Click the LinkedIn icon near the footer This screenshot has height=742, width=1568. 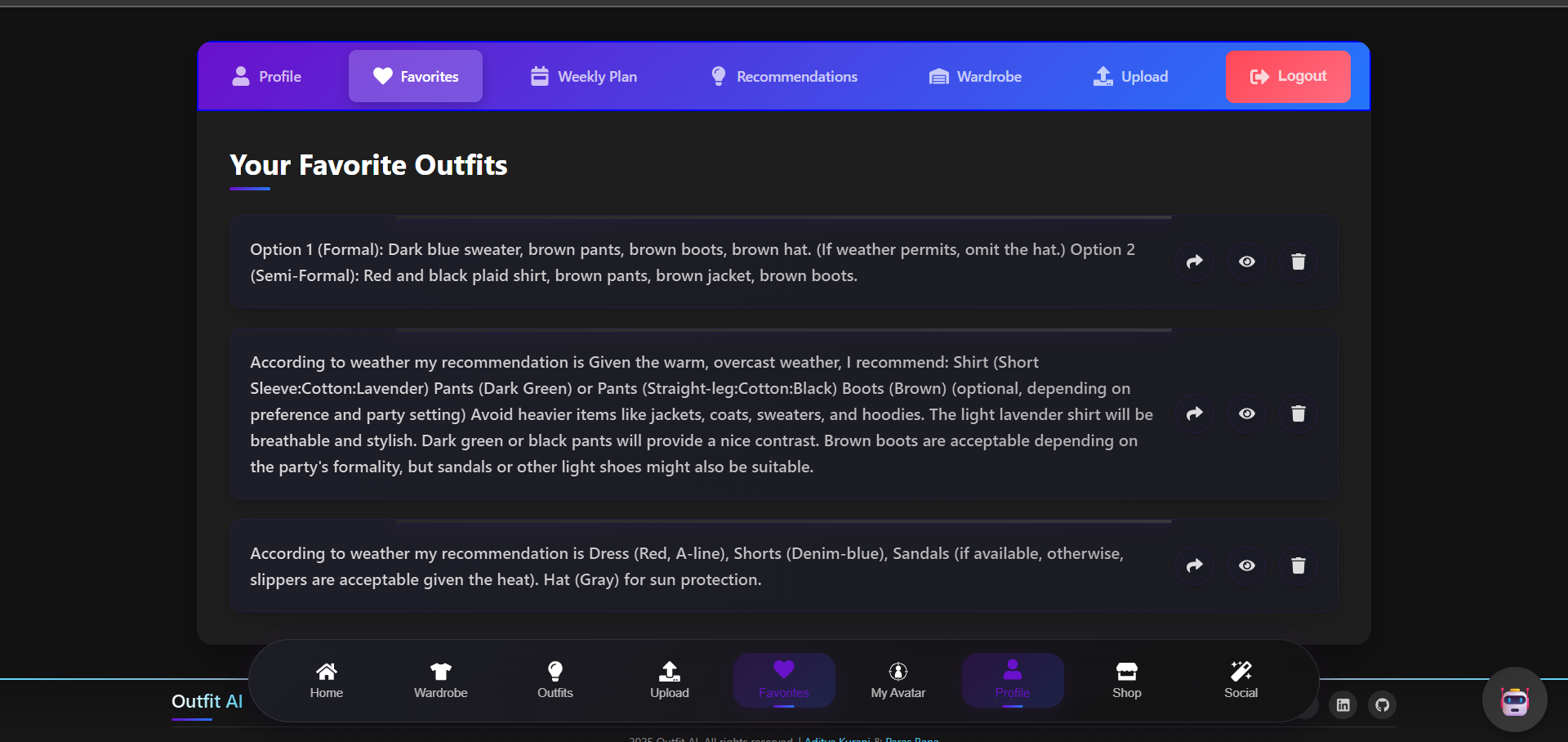[1343, 705]
